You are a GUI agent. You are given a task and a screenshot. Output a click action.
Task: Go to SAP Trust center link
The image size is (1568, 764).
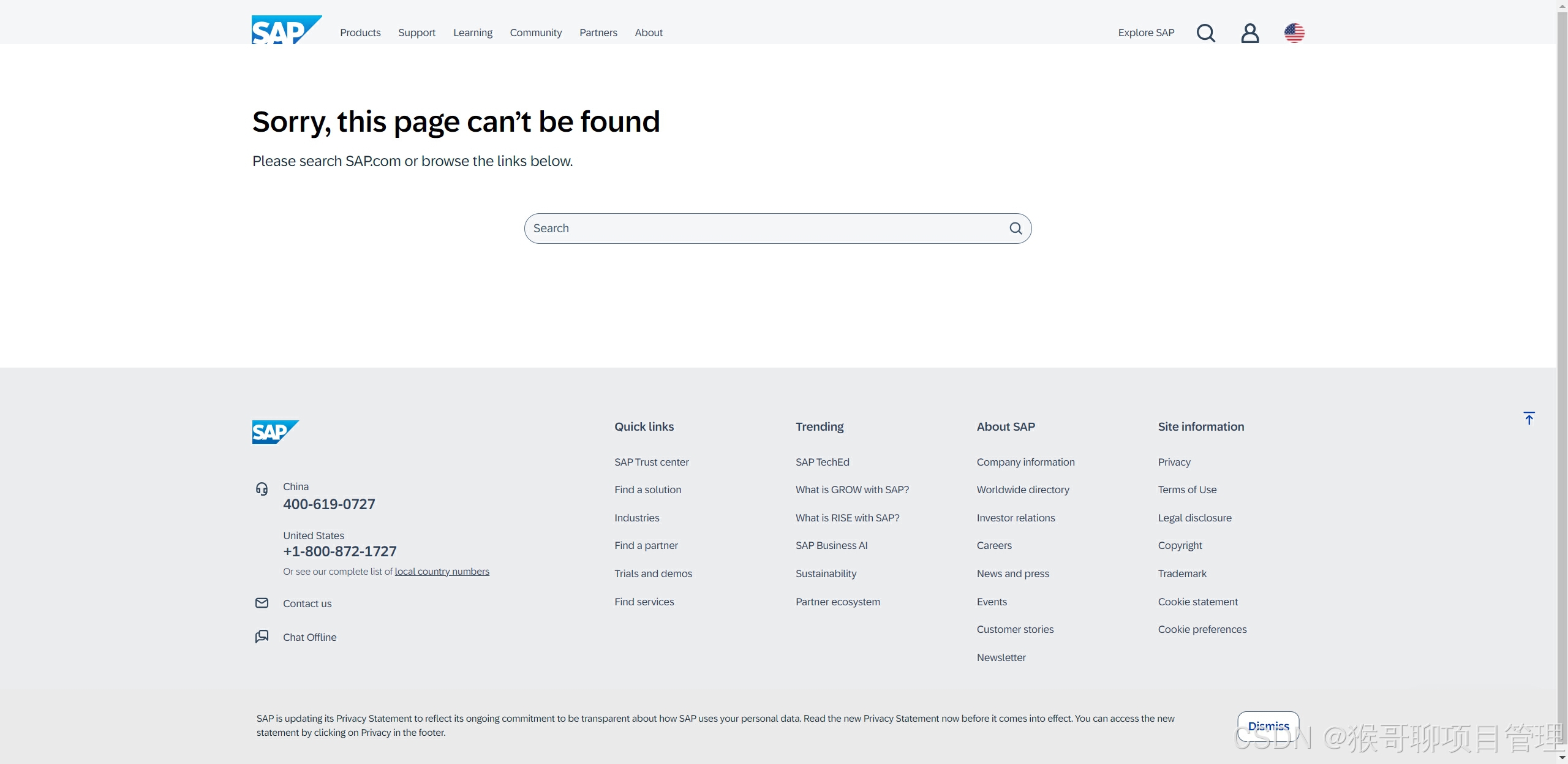pyautogui.click(x=651, y=462)
